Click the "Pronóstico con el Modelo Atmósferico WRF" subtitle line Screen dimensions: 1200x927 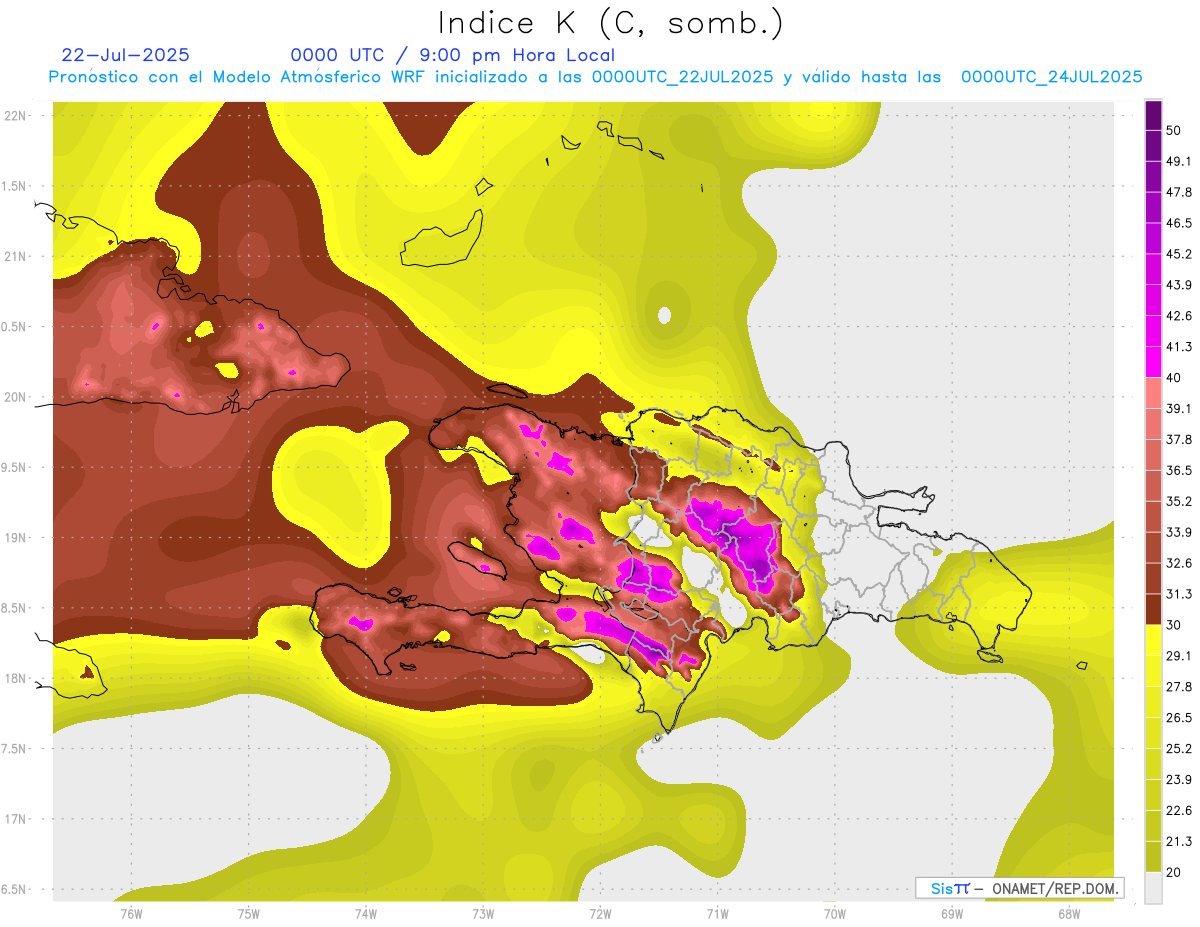coord(595,77)
